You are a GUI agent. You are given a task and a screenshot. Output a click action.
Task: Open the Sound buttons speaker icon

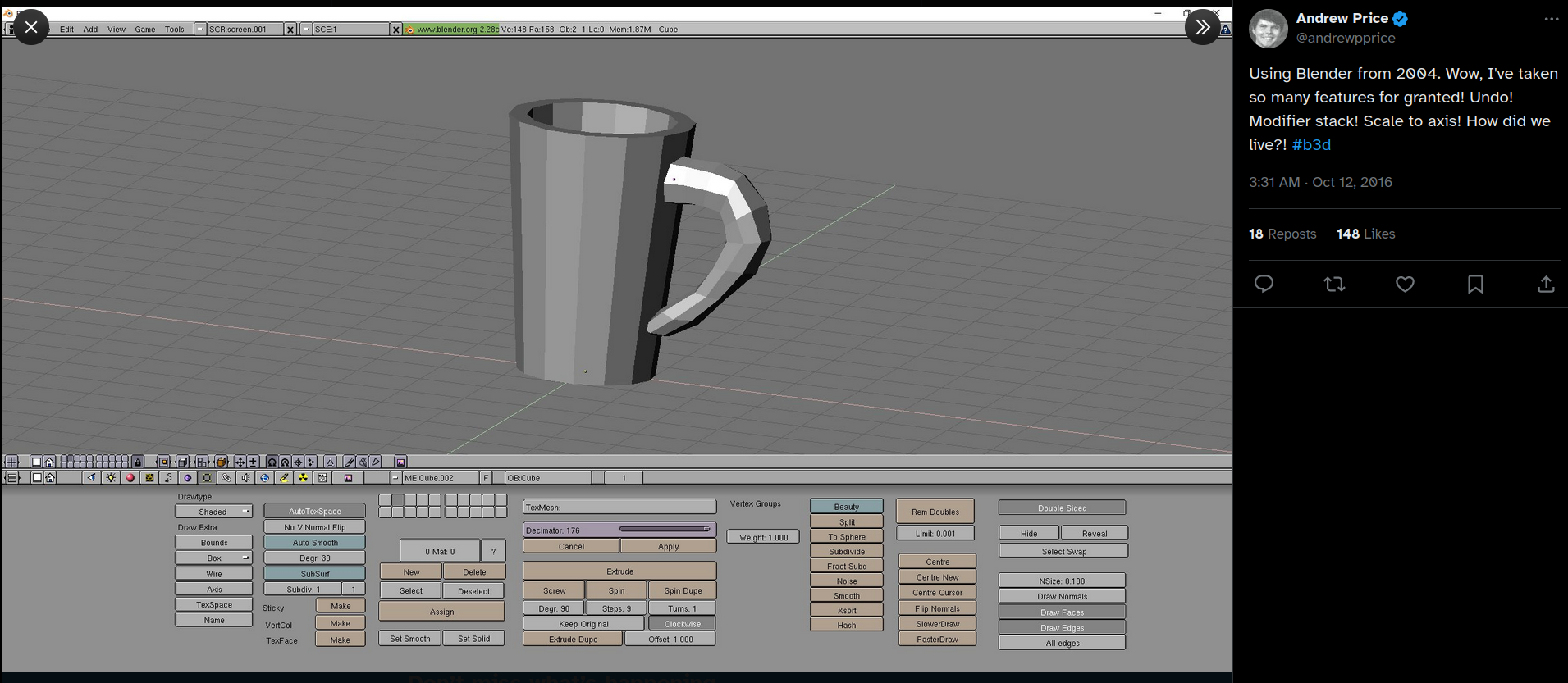[245, 478]
